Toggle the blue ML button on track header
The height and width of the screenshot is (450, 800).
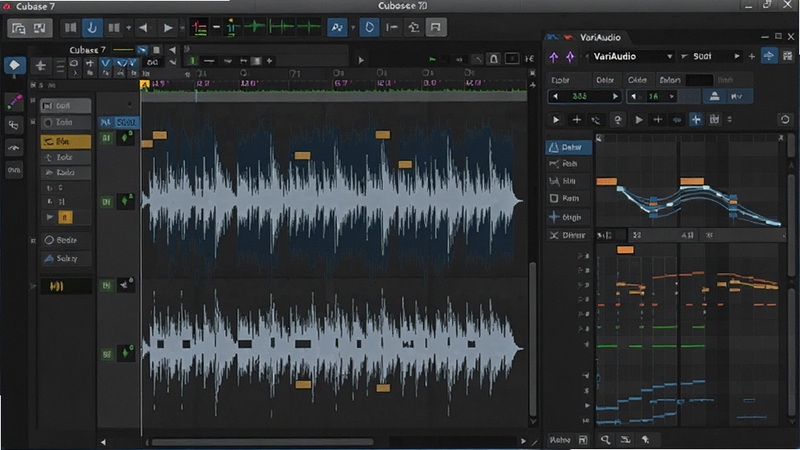tap(106, 122)
